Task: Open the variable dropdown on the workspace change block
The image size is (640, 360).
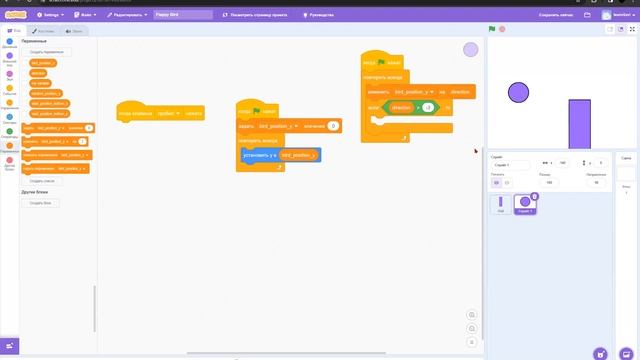Action: click(414, 92)
